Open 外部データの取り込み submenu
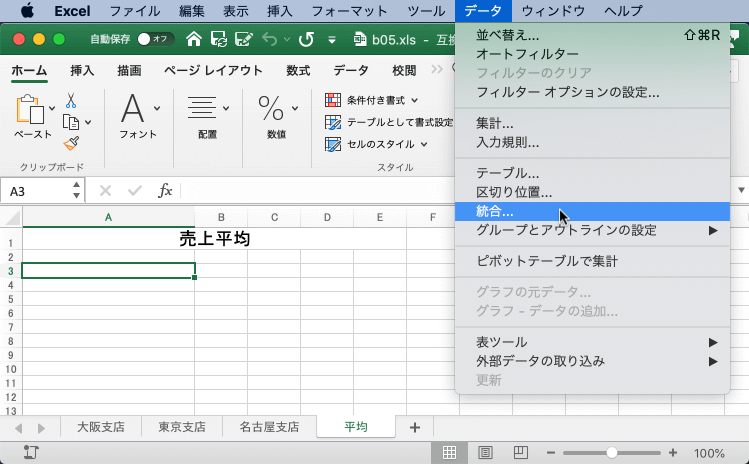 point(592,361)
